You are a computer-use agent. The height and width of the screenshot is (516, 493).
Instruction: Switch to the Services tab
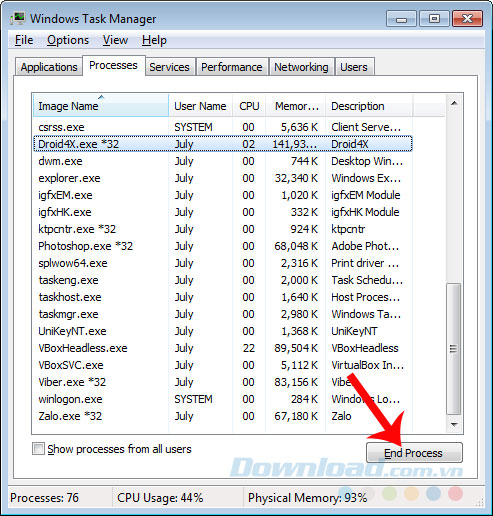(x=169, y=67)
